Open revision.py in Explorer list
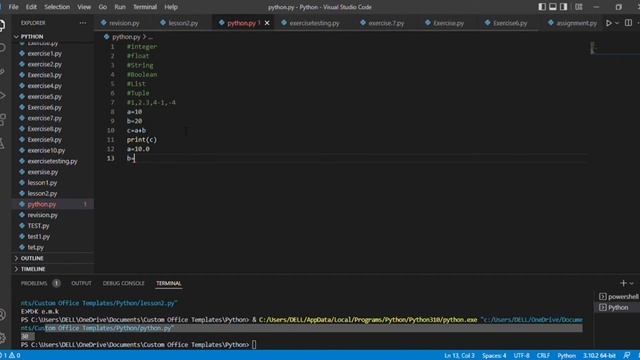This screenshot has height=360, width=640. 42,215
